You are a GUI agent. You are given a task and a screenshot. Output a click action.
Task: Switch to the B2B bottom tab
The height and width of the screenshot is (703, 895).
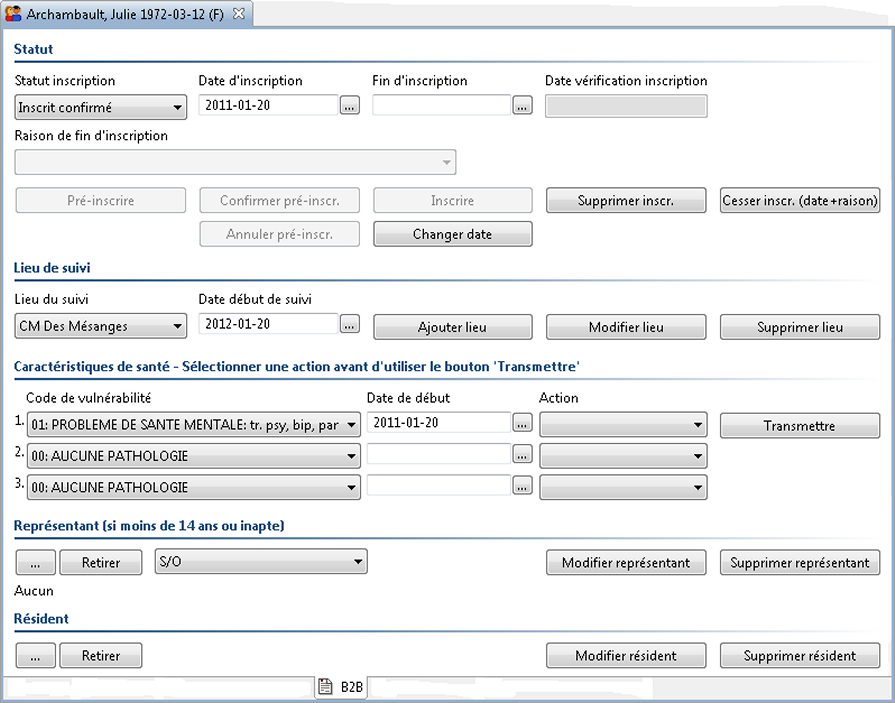click(x=341, y=687)
